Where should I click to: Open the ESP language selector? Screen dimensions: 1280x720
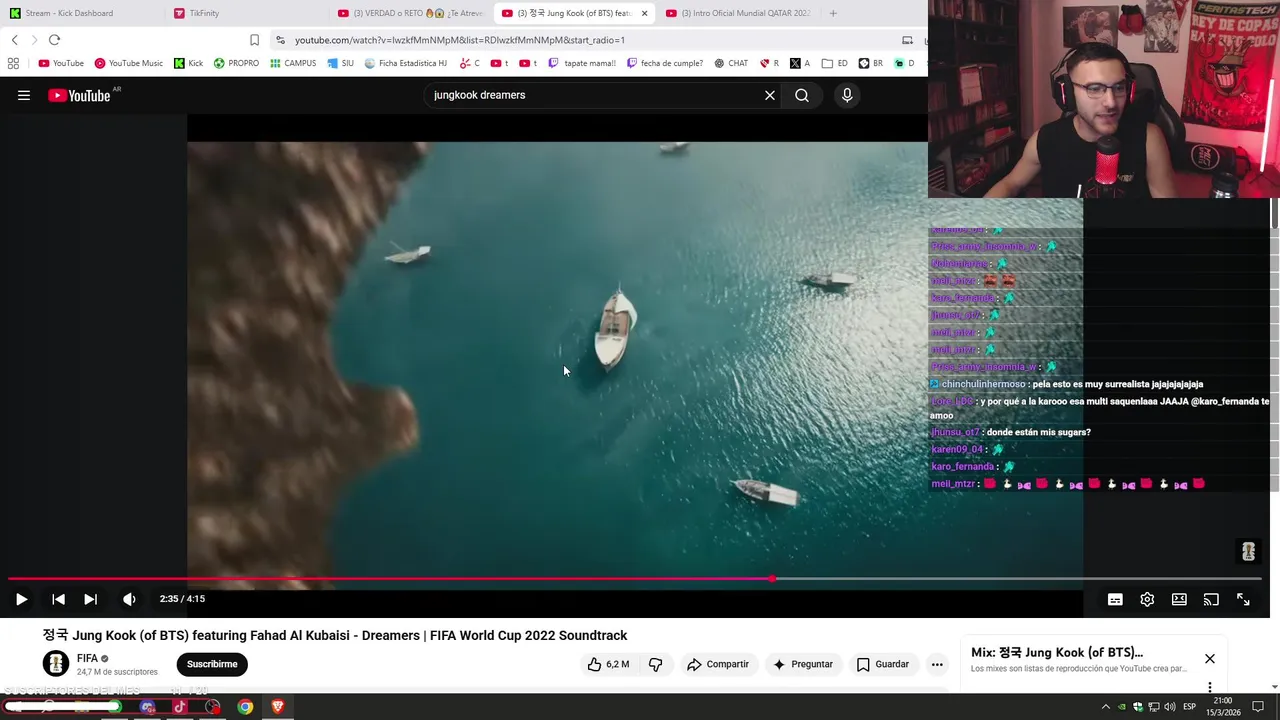1189,707
